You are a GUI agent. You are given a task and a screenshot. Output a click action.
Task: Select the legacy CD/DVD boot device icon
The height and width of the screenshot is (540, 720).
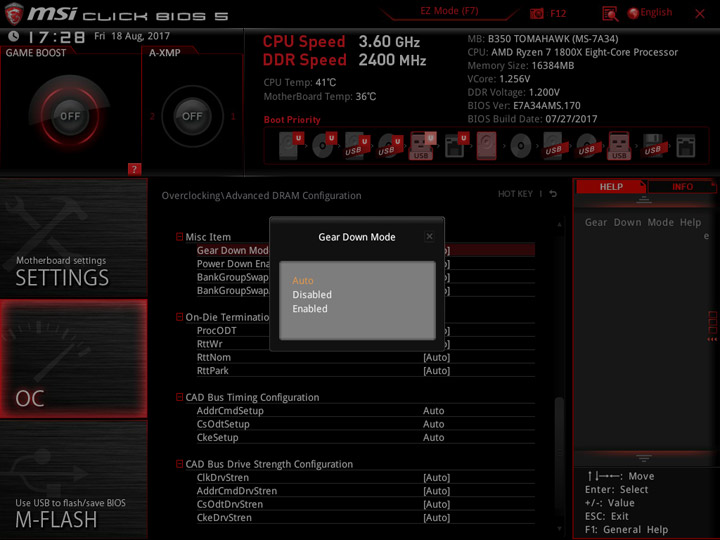tap(521, 146)
